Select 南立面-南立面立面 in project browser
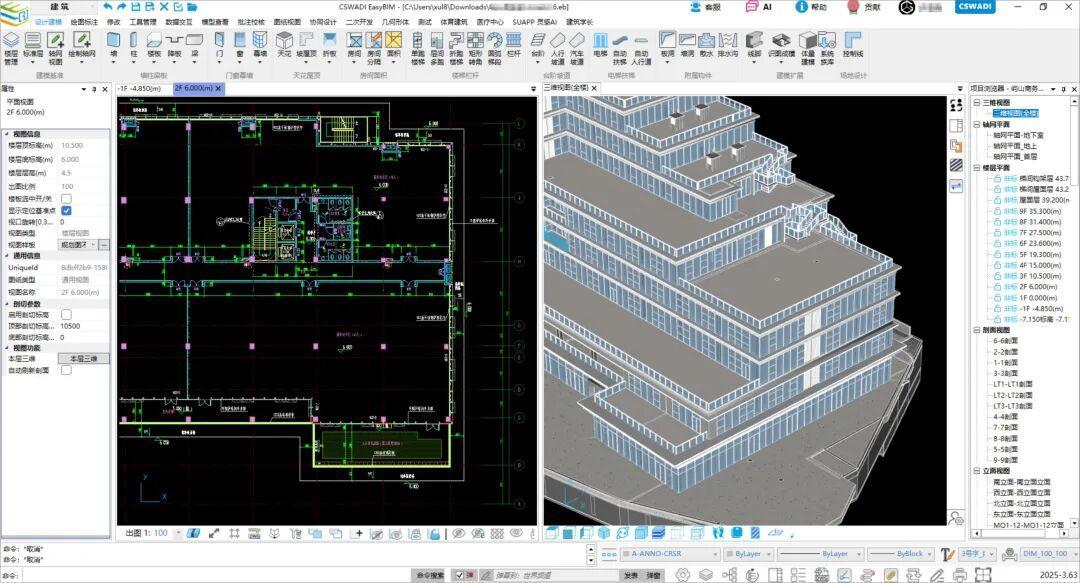This screenshot has width=1080, height=583. [x=1021, y=482]
